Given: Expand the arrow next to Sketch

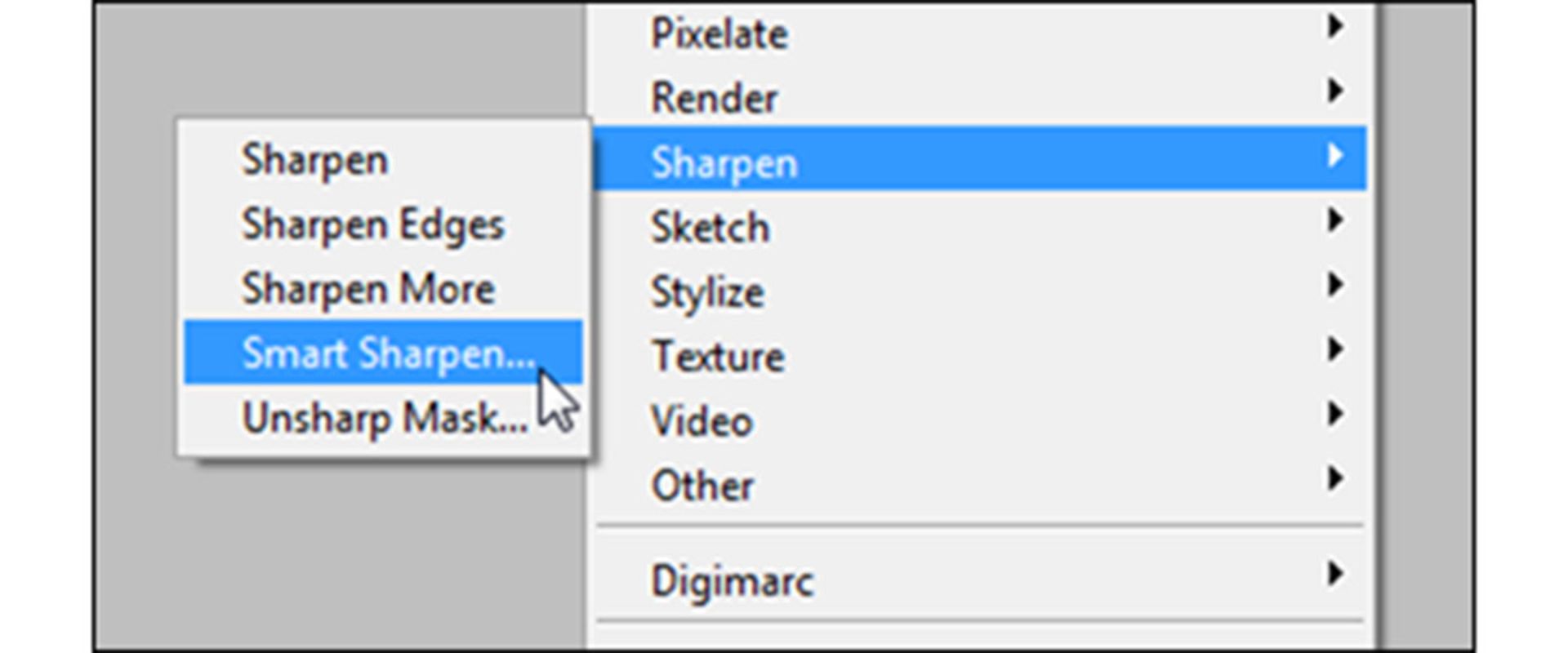Looking at the screenshot, I should point(1335,219).
